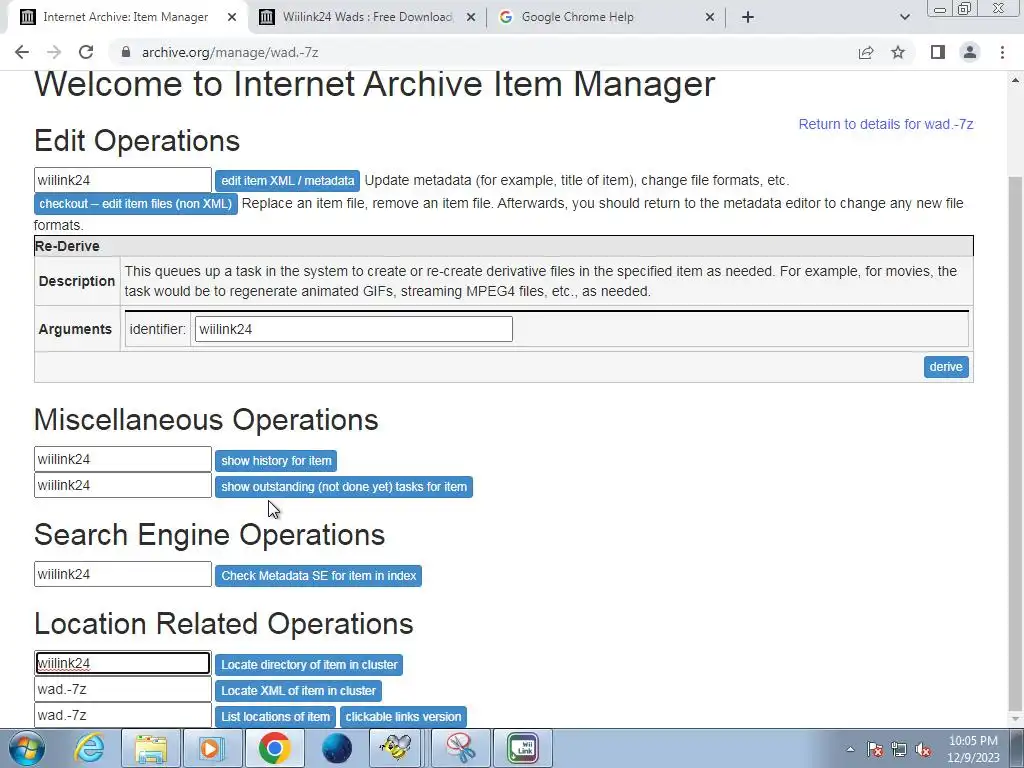Follow Return to details for wad.-7z link

click(886, 124)
